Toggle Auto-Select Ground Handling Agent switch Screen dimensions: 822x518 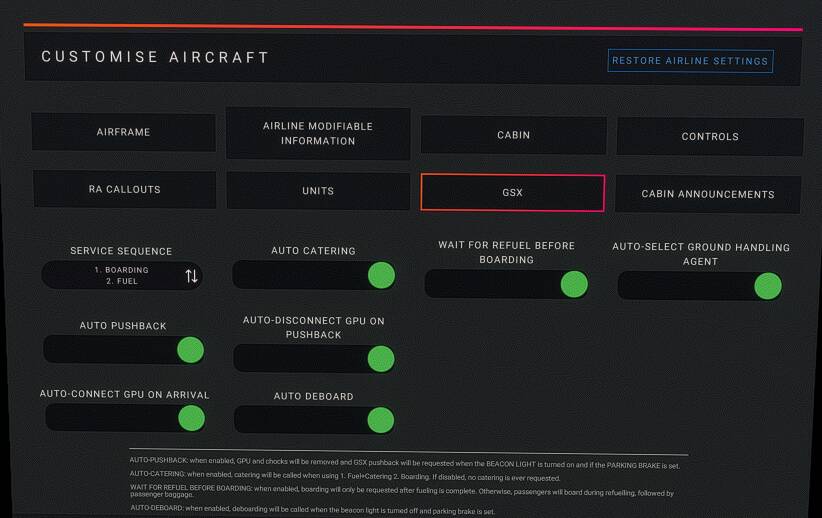click(766, 286)
